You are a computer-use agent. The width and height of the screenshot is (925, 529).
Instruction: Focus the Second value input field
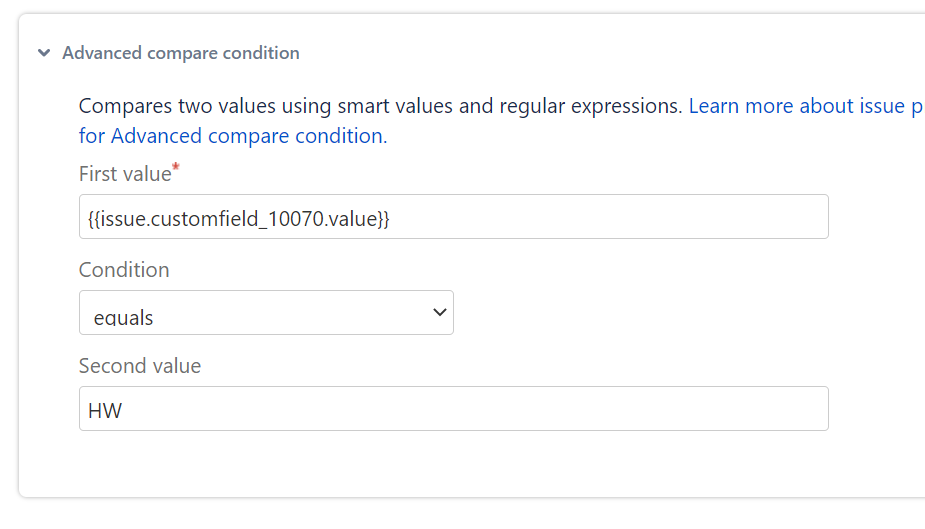pos(454,409)
